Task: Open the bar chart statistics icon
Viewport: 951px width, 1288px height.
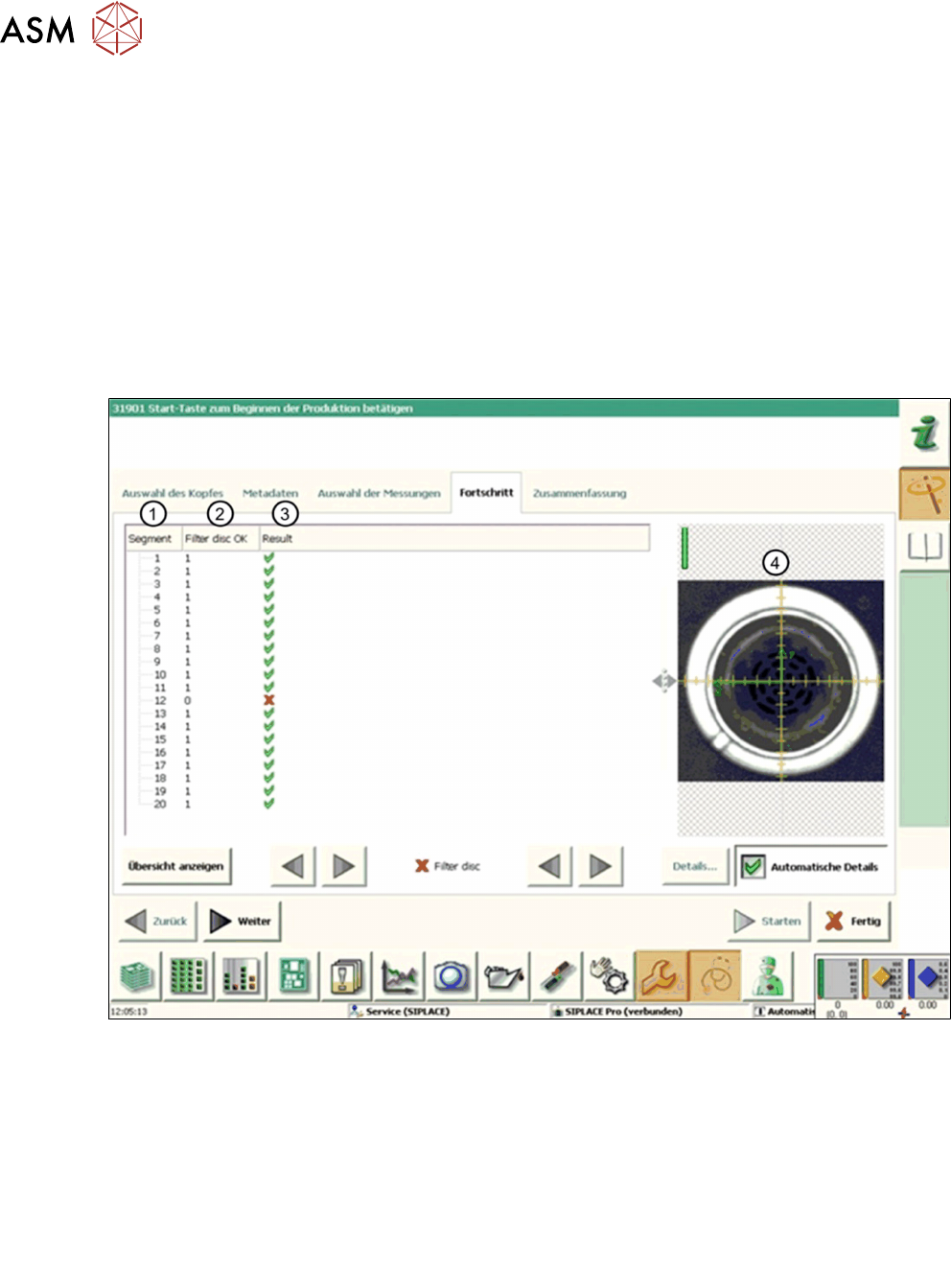Action: pyautogui.click(x=241, y=976)
